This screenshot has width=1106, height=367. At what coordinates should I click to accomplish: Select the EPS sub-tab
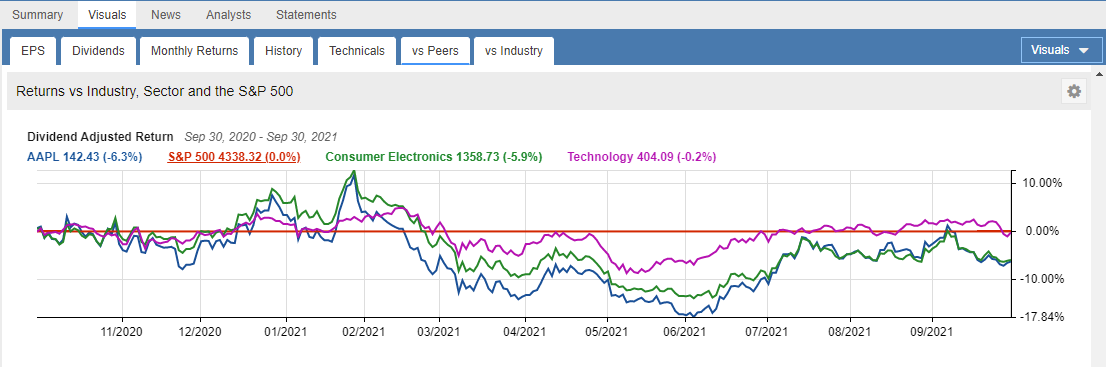pos(32,51)
